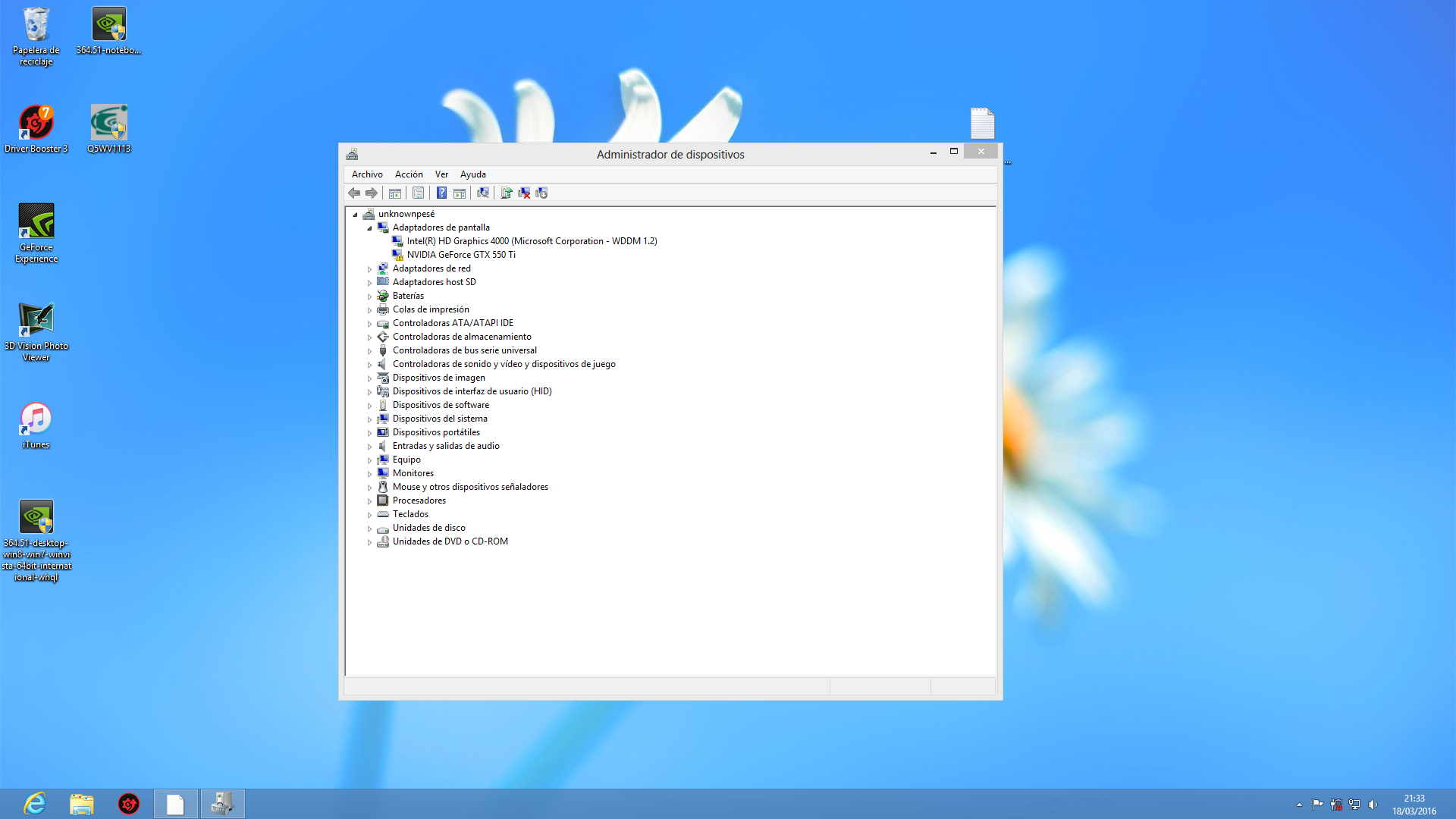Select the 364.51-desktop-win8 installer desktop icon
Image resolution: width=1456 pixels, height=819 pixels.
coord(36,541)
